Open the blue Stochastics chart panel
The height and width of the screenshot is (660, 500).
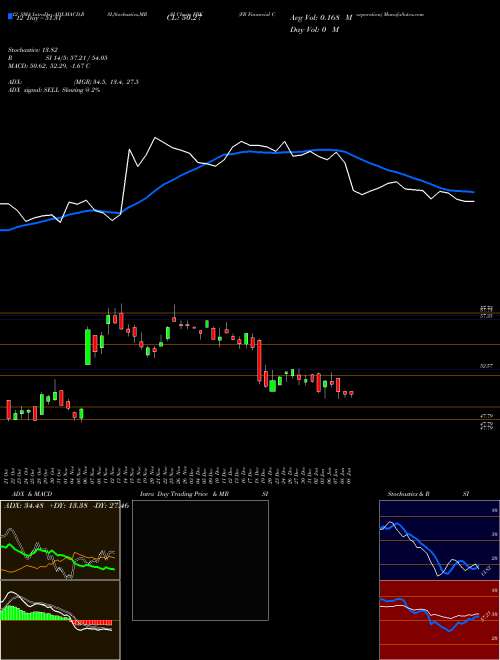pos(439,540)
